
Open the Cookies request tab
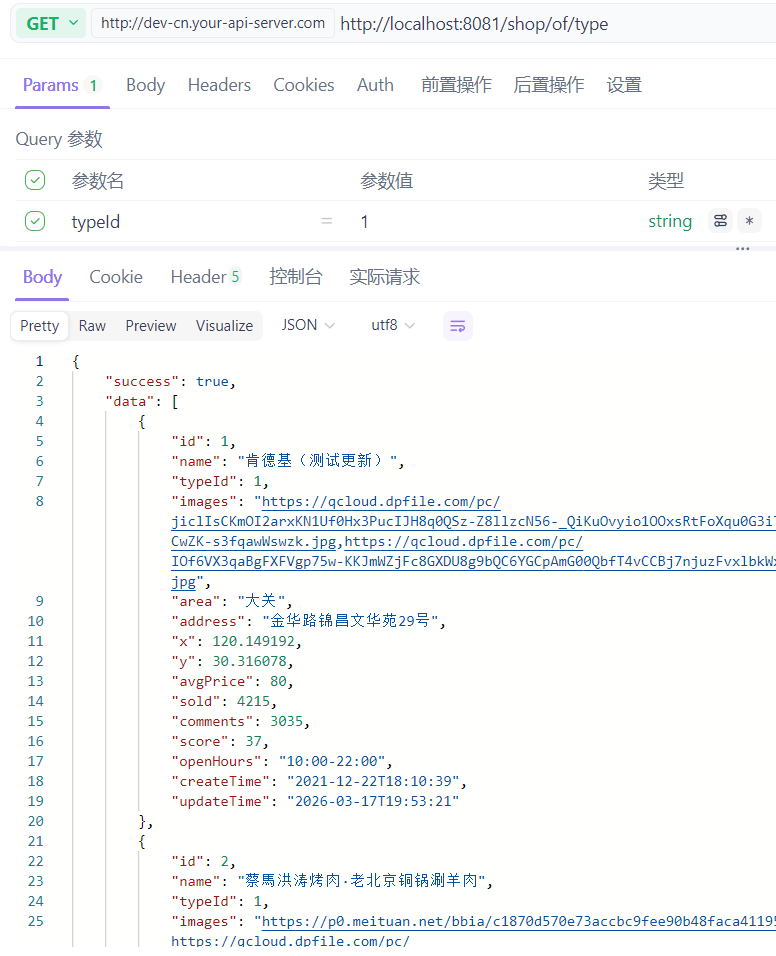pos(304,85)
